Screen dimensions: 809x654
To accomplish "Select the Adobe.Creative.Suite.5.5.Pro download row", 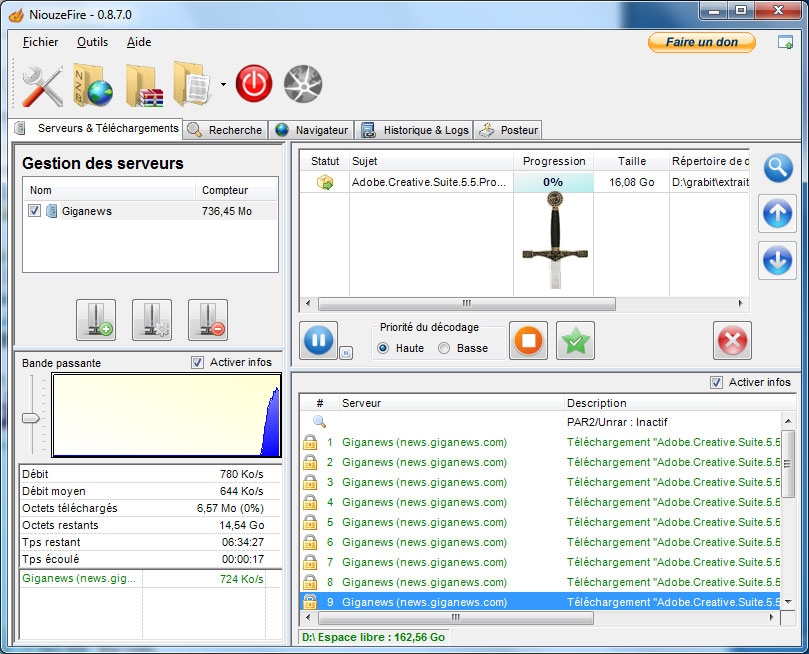I will tap(524, 182).
